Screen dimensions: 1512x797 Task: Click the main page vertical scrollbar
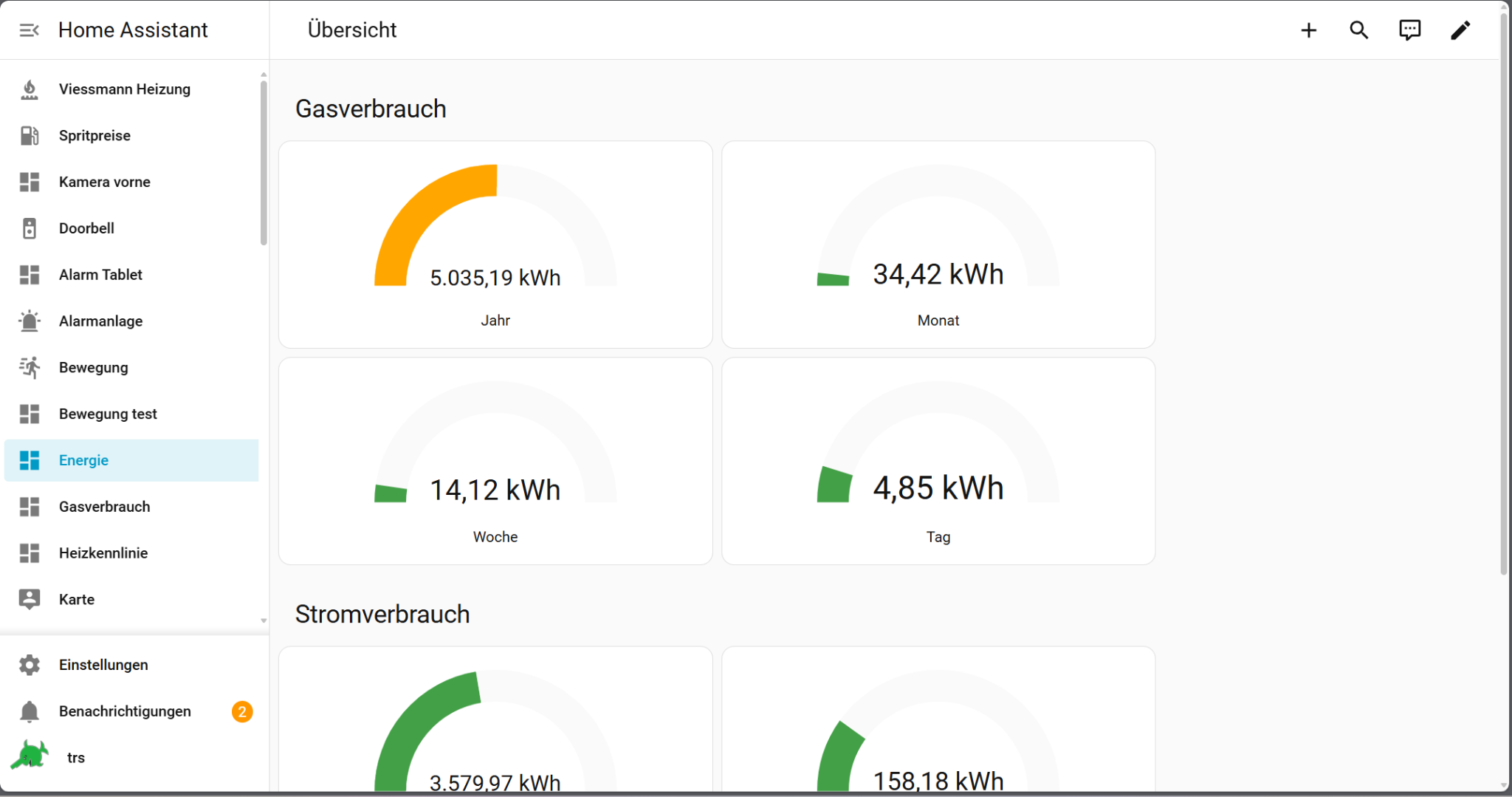[1504, 293]
